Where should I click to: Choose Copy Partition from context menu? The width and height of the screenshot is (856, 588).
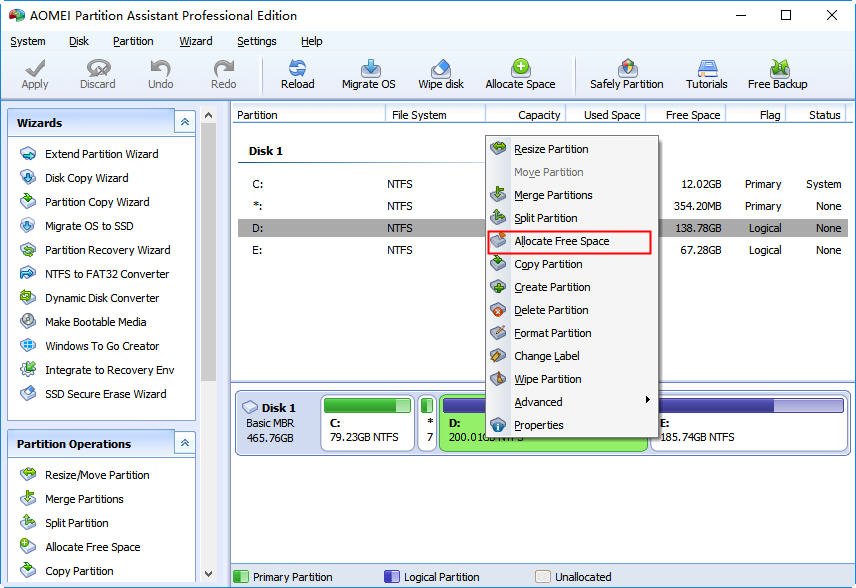(x=572, y=264)
